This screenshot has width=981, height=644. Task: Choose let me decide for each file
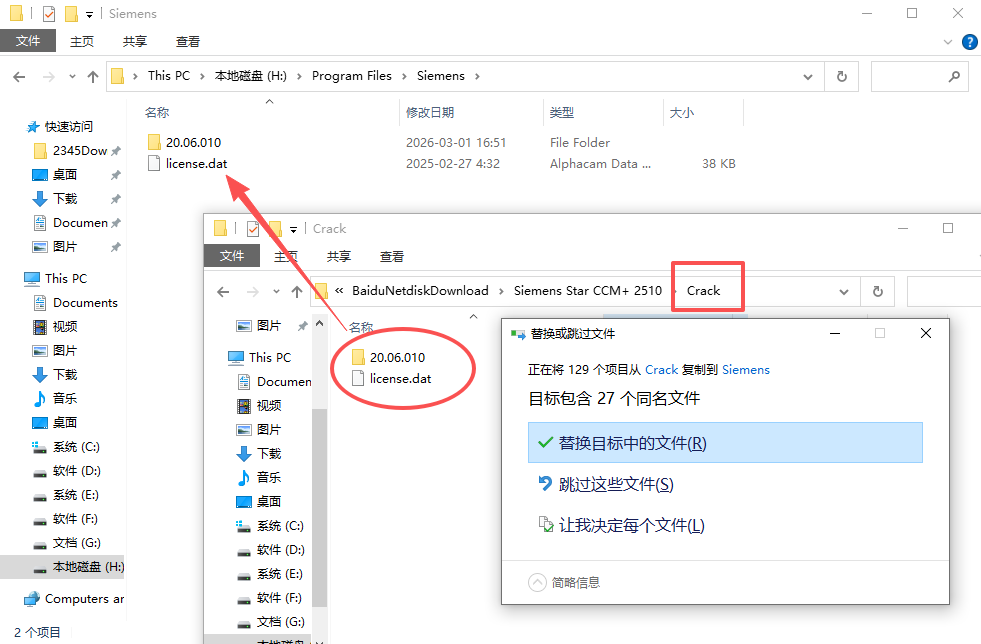point(630,526)
